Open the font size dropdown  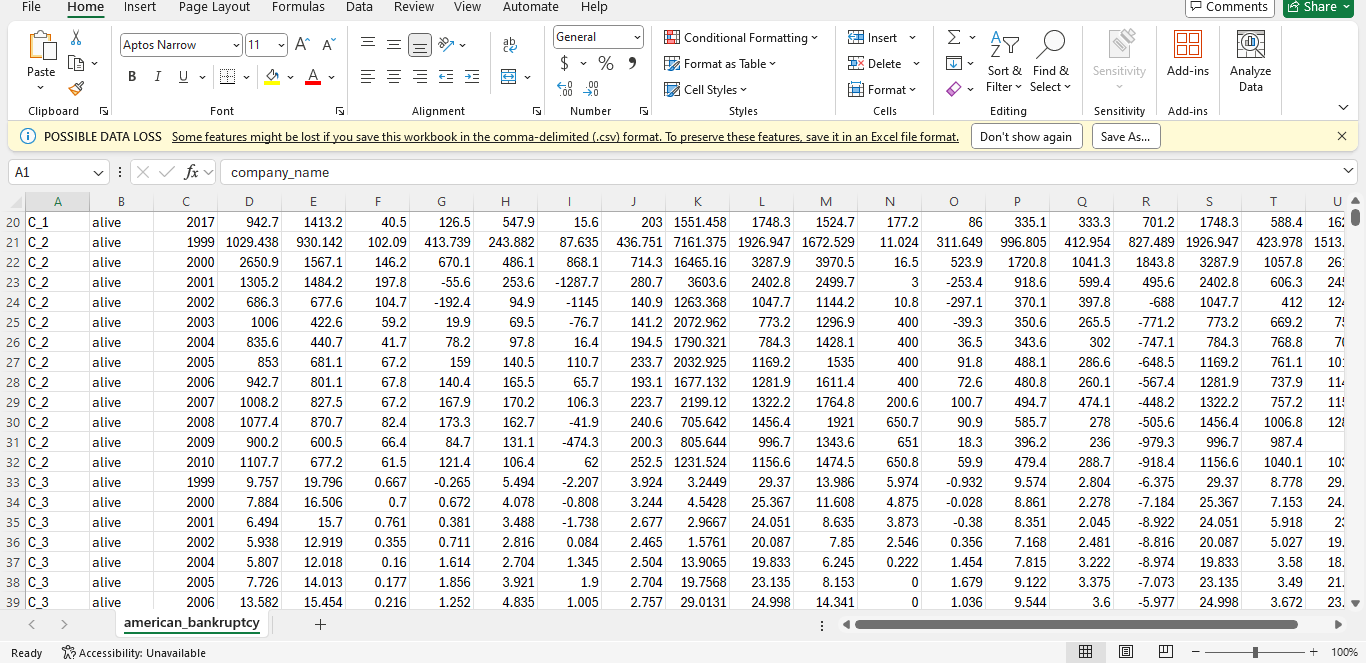281,45
